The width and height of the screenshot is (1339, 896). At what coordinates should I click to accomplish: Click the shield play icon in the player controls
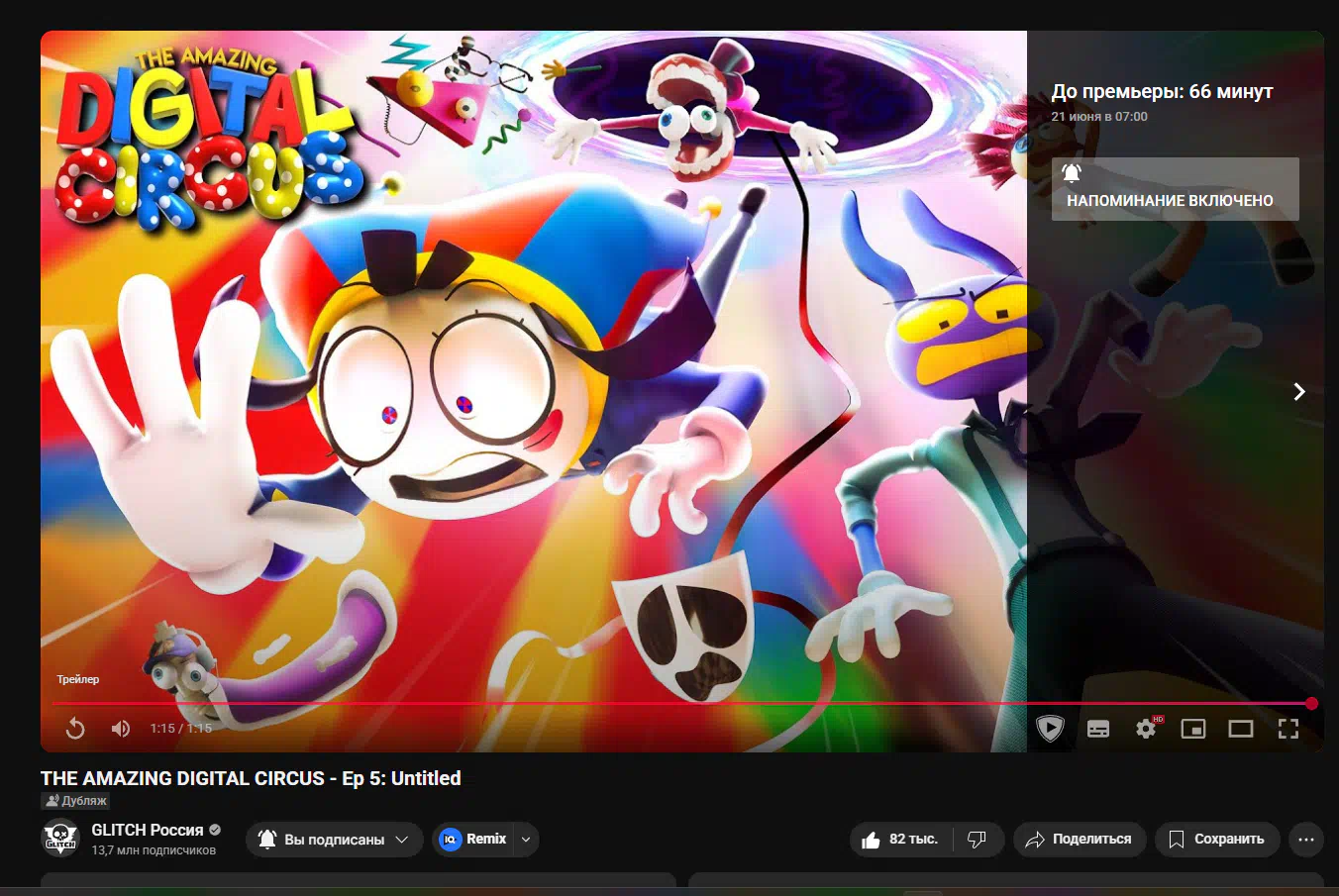tap(1050, 729)
